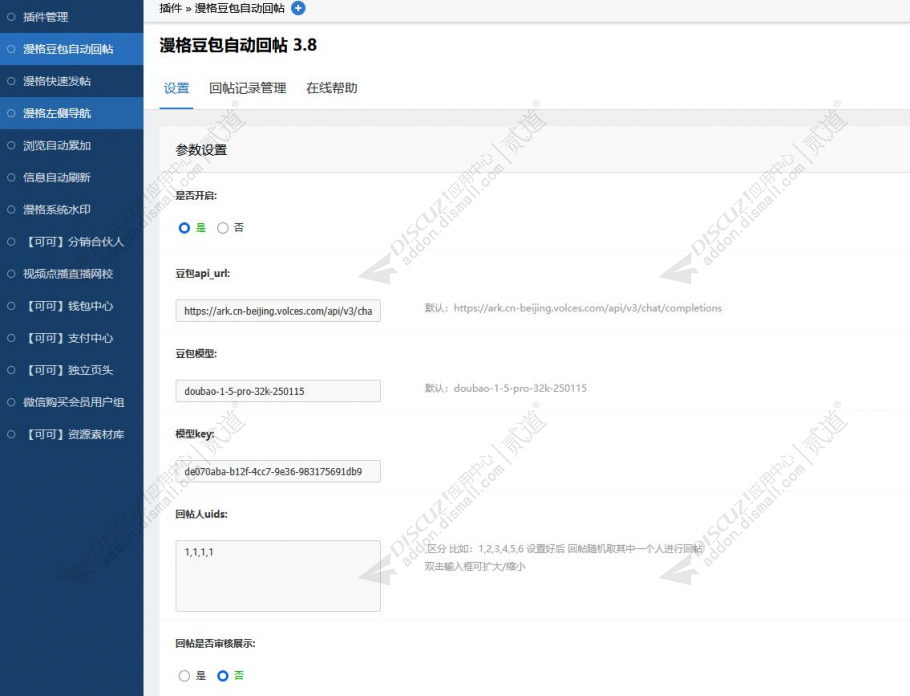Open 【可可】支付中心 sidebar item
The image size is (910, 696).
click(x=71, y=338)
